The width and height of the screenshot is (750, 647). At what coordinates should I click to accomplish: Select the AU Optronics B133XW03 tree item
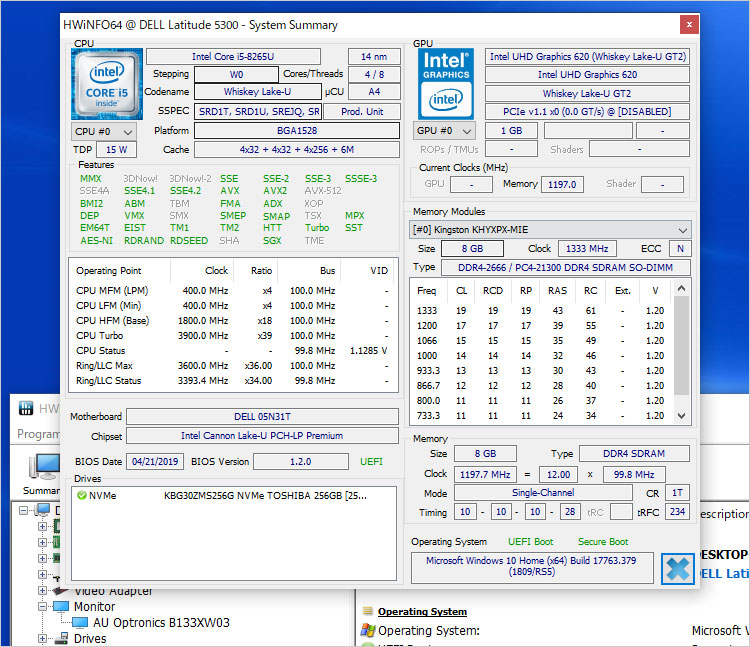pos(161,623)
